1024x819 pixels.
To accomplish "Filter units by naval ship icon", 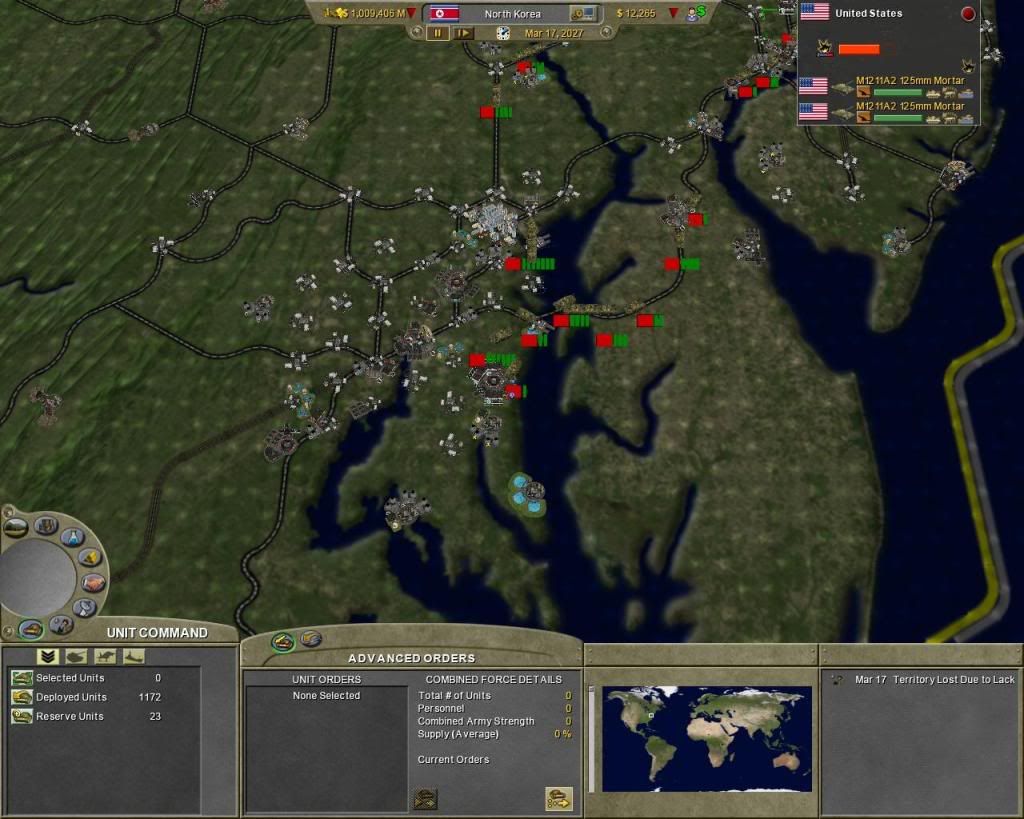I will coord(133,656).
